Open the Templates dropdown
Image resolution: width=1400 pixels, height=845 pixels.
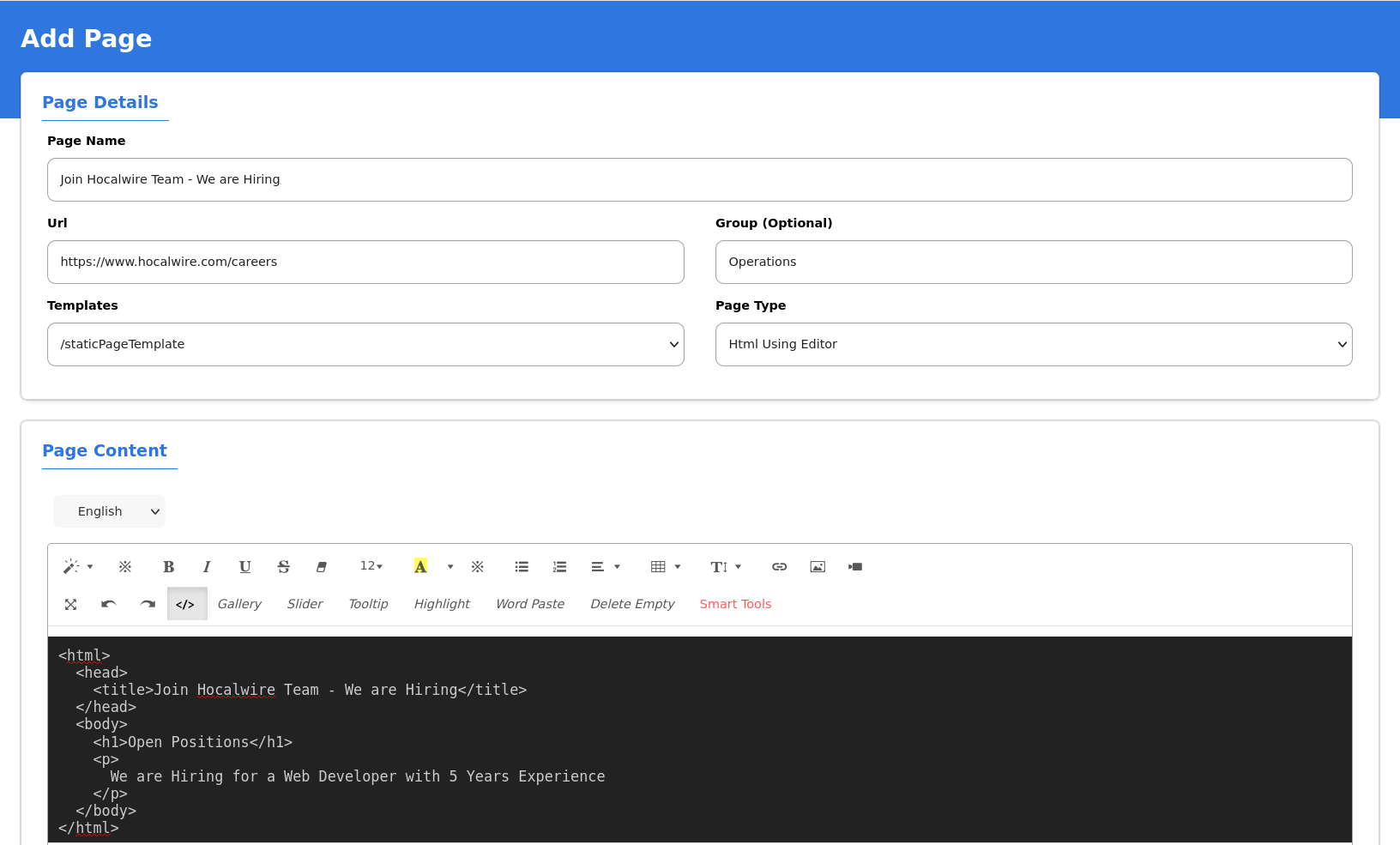pos(365,345)
